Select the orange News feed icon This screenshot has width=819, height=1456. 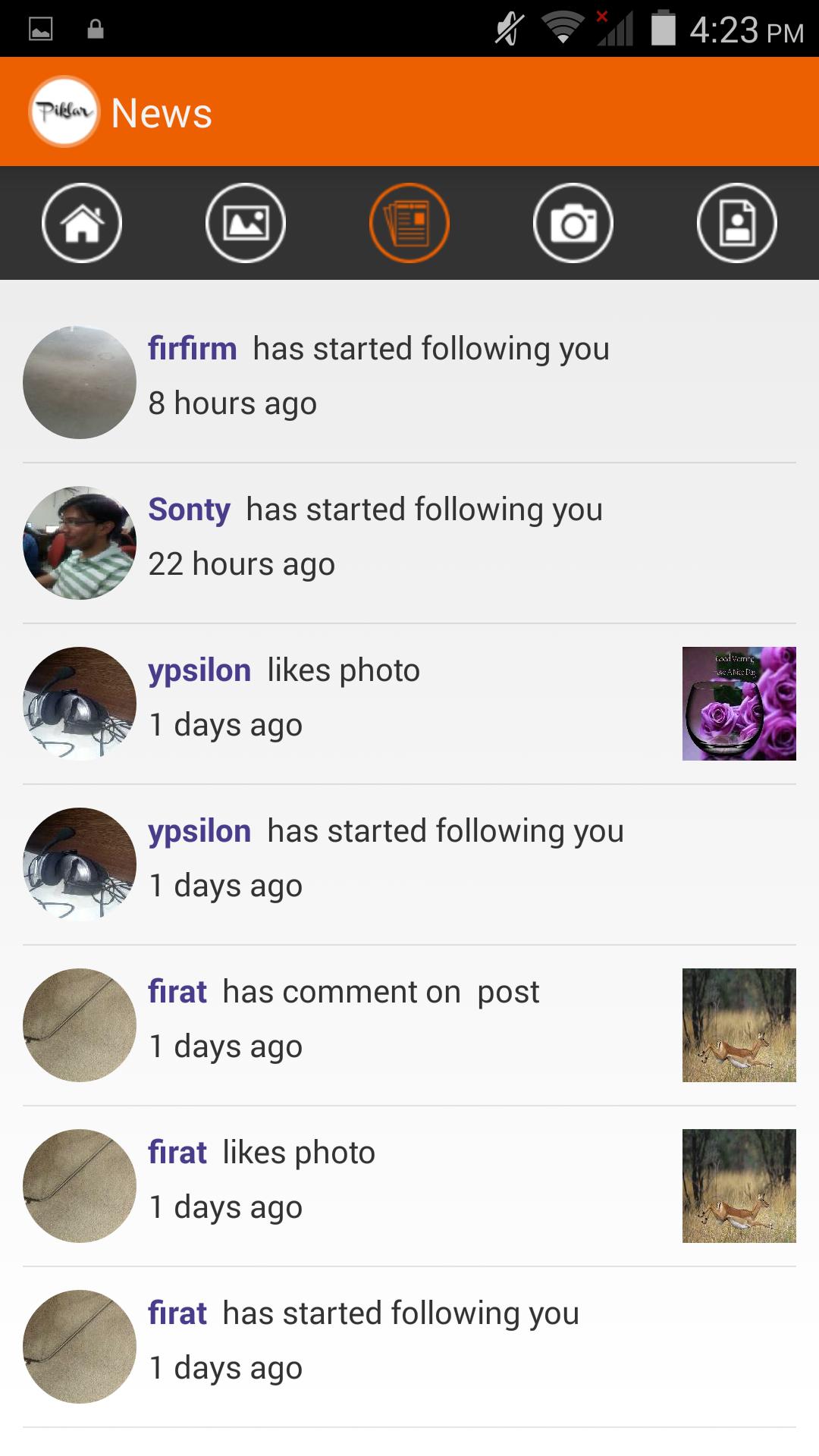(409, 223)
